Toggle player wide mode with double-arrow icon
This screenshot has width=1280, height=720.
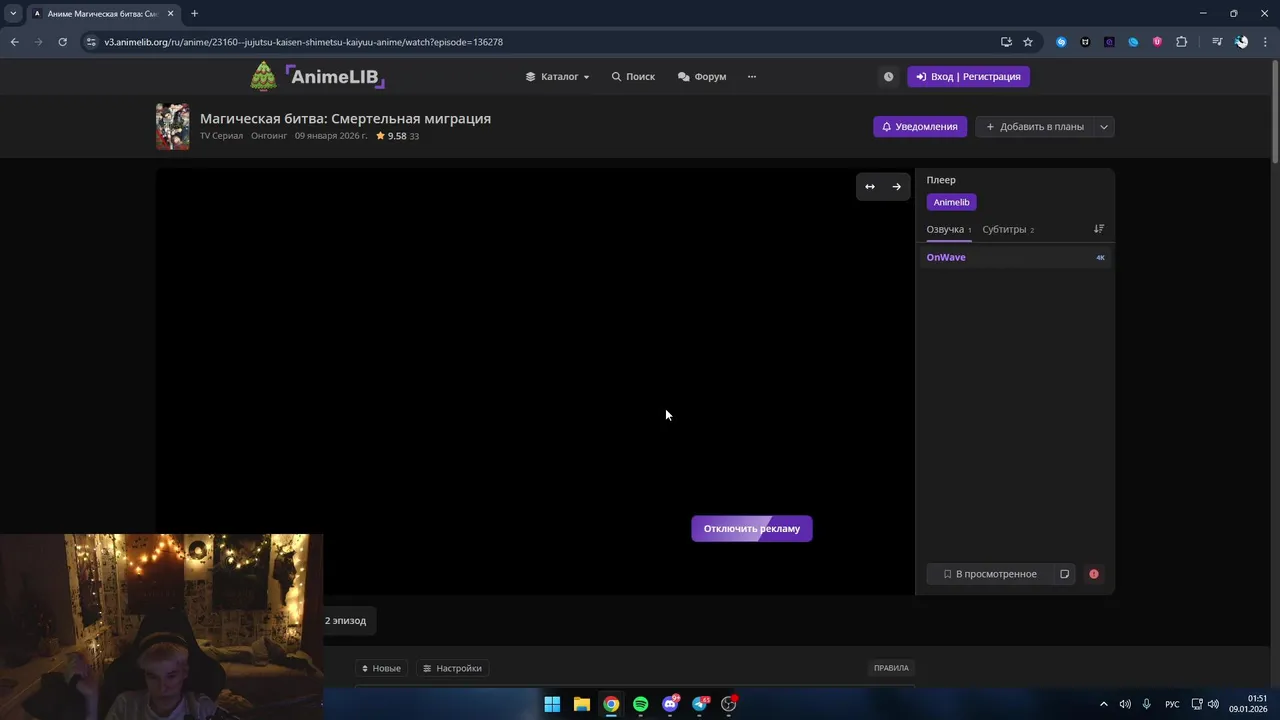tap(870, 186)
